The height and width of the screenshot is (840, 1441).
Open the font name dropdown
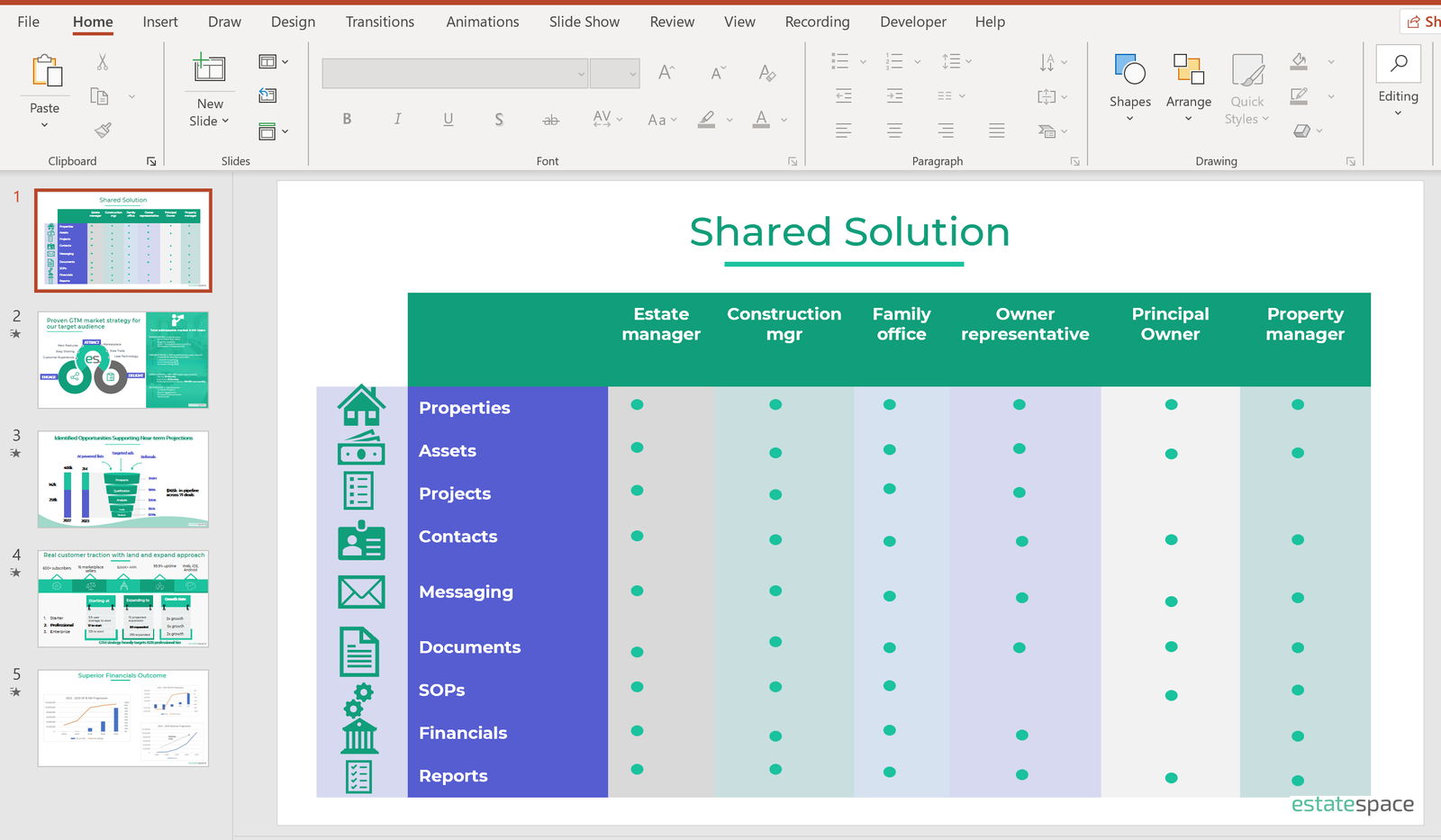[582, 74]
